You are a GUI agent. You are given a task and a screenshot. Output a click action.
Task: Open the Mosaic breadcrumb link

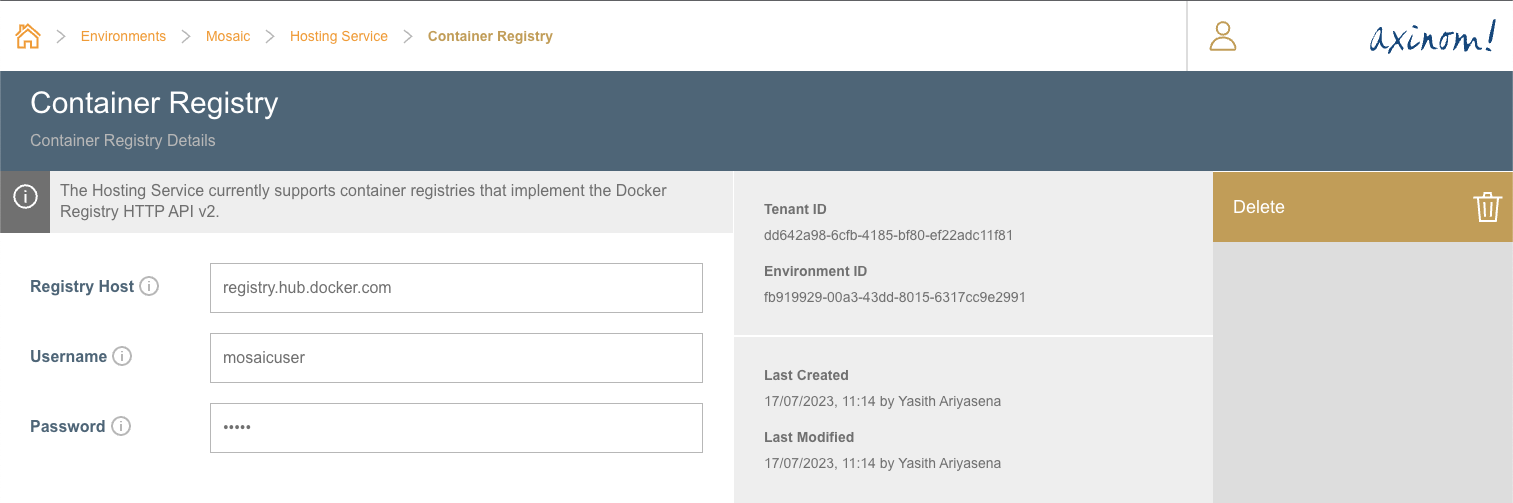pyautogui.click(x=228, y=36)
